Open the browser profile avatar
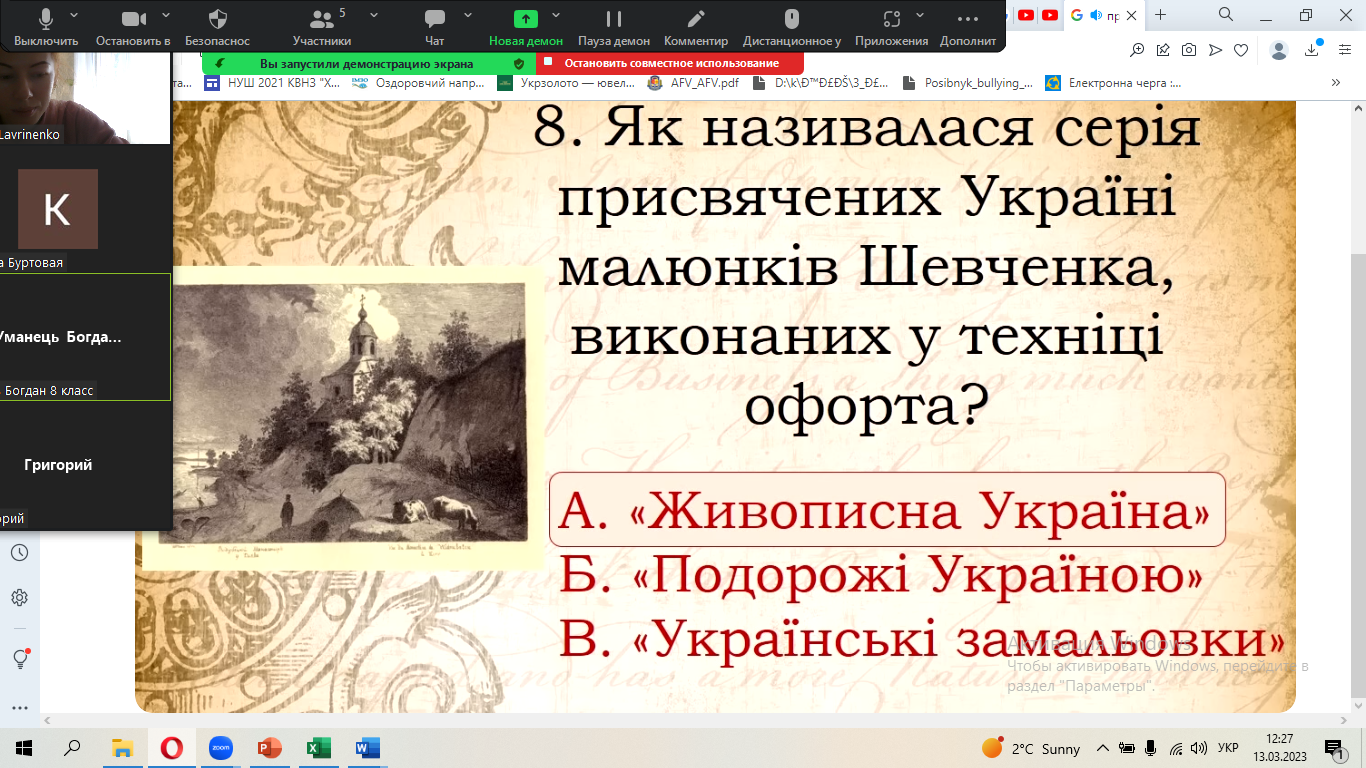 coord(1279,50)
